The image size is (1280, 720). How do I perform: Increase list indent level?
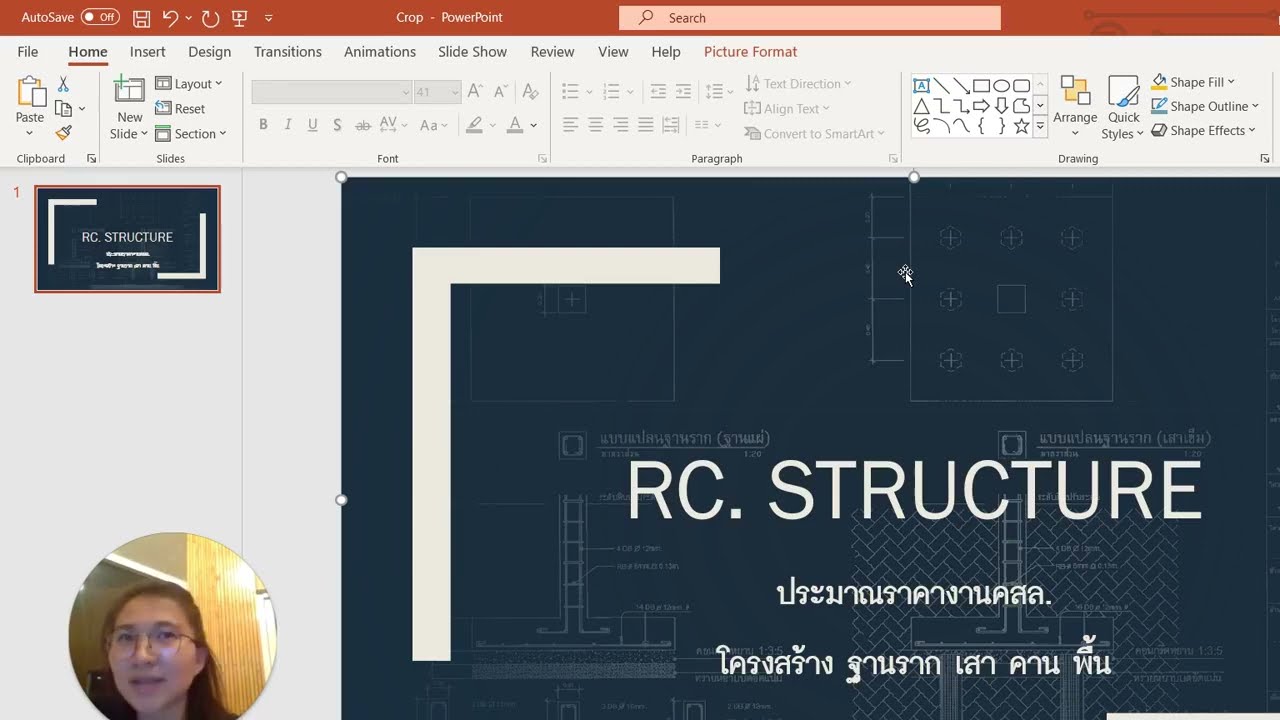click(683, 92)
